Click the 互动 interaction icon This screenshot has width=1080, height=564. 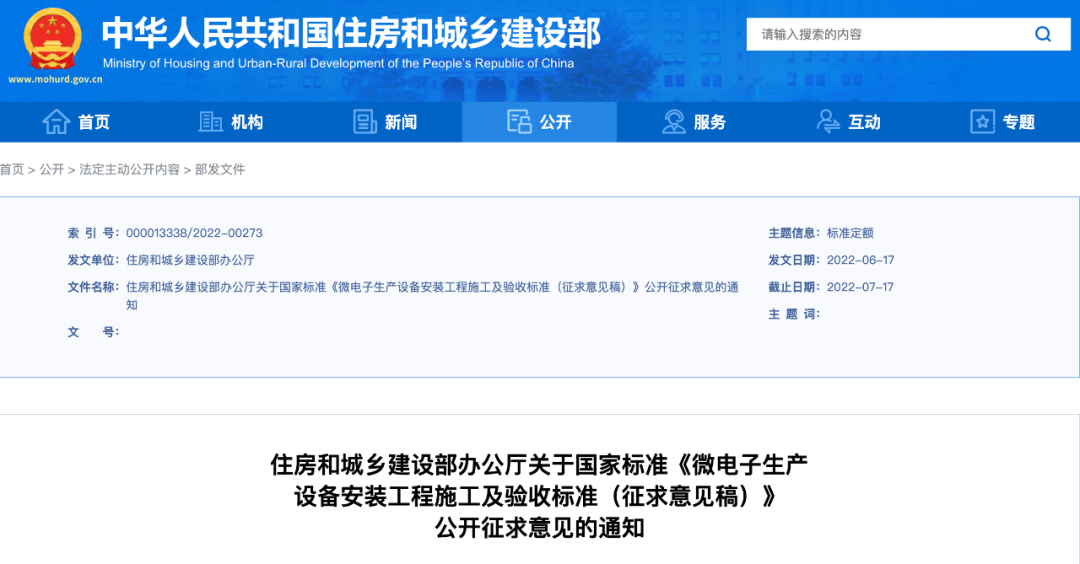828,122
